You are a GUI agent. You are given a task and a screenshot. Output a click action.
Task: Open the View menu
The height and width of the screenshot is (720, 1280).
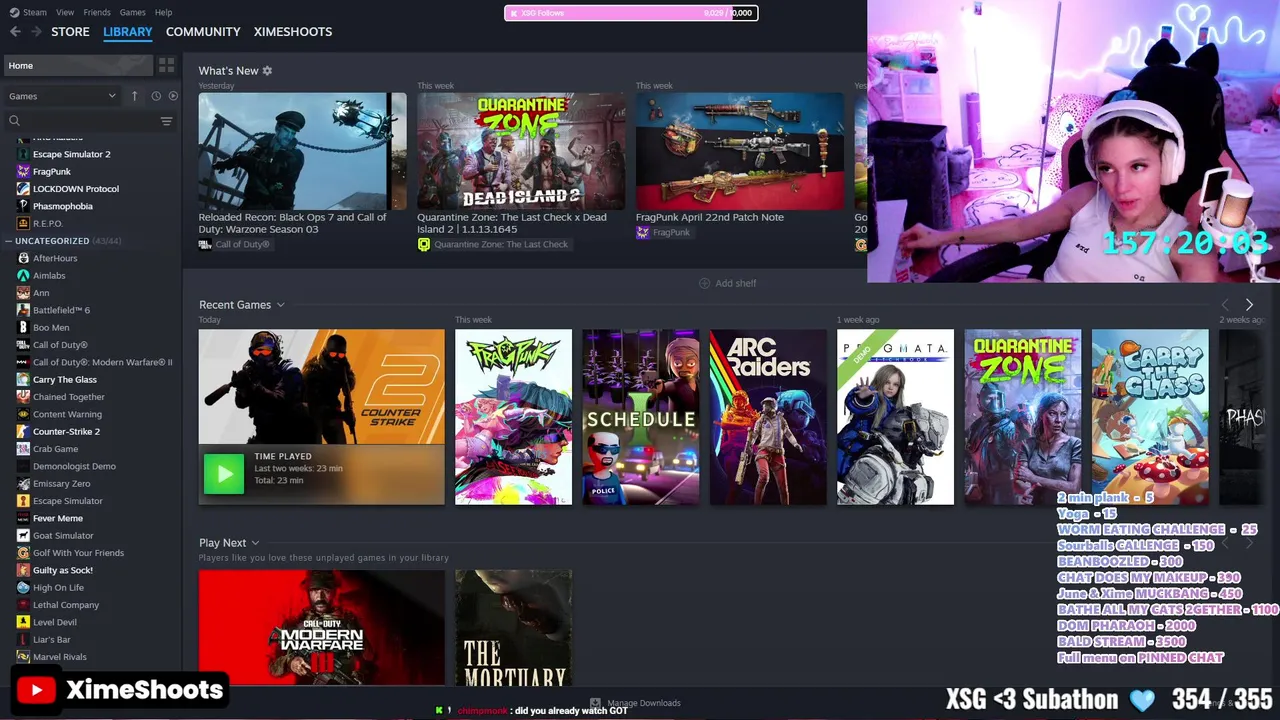tap(65, 12)
